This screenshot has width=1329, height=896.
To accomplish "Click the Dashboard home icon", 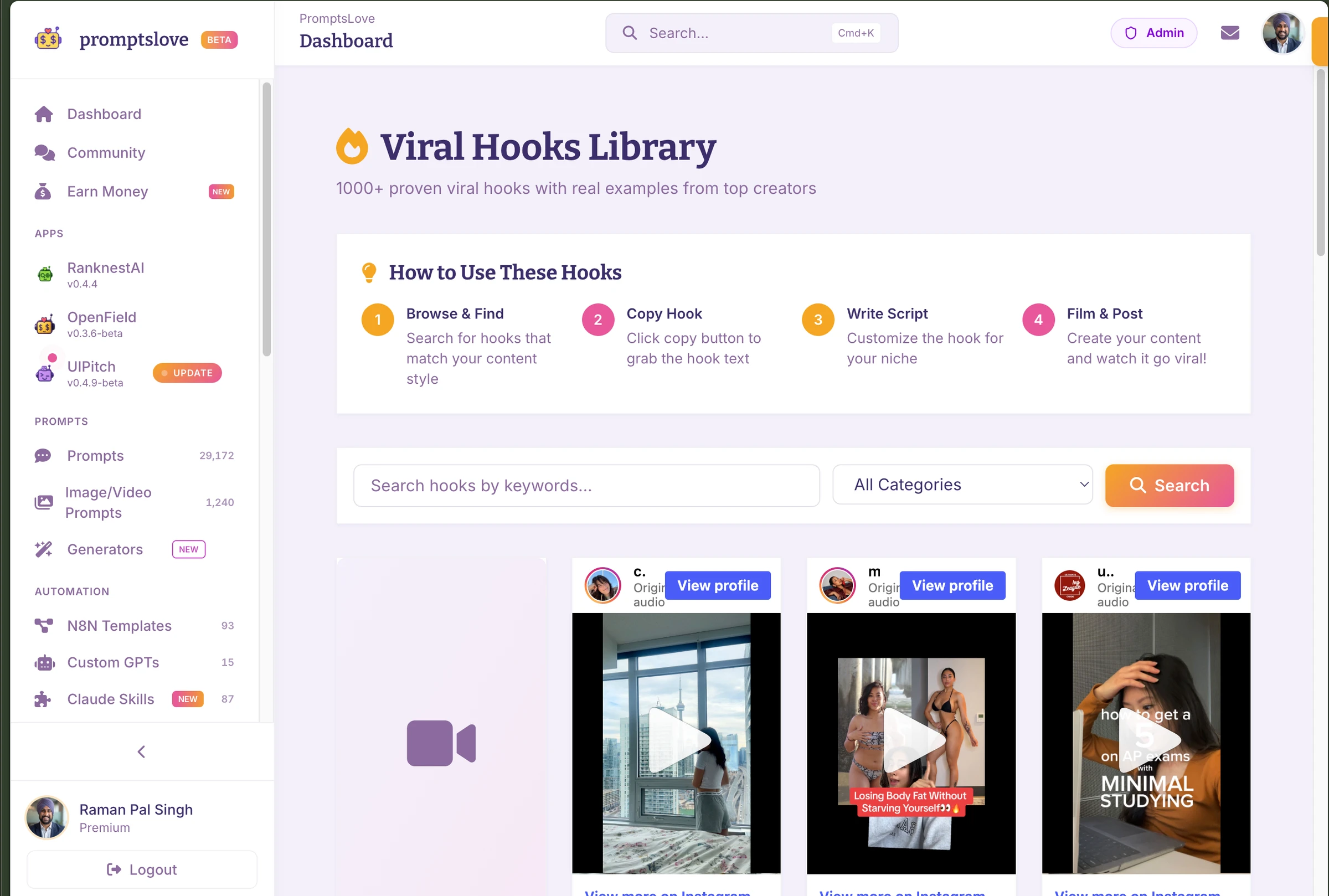I will [44, 114].
